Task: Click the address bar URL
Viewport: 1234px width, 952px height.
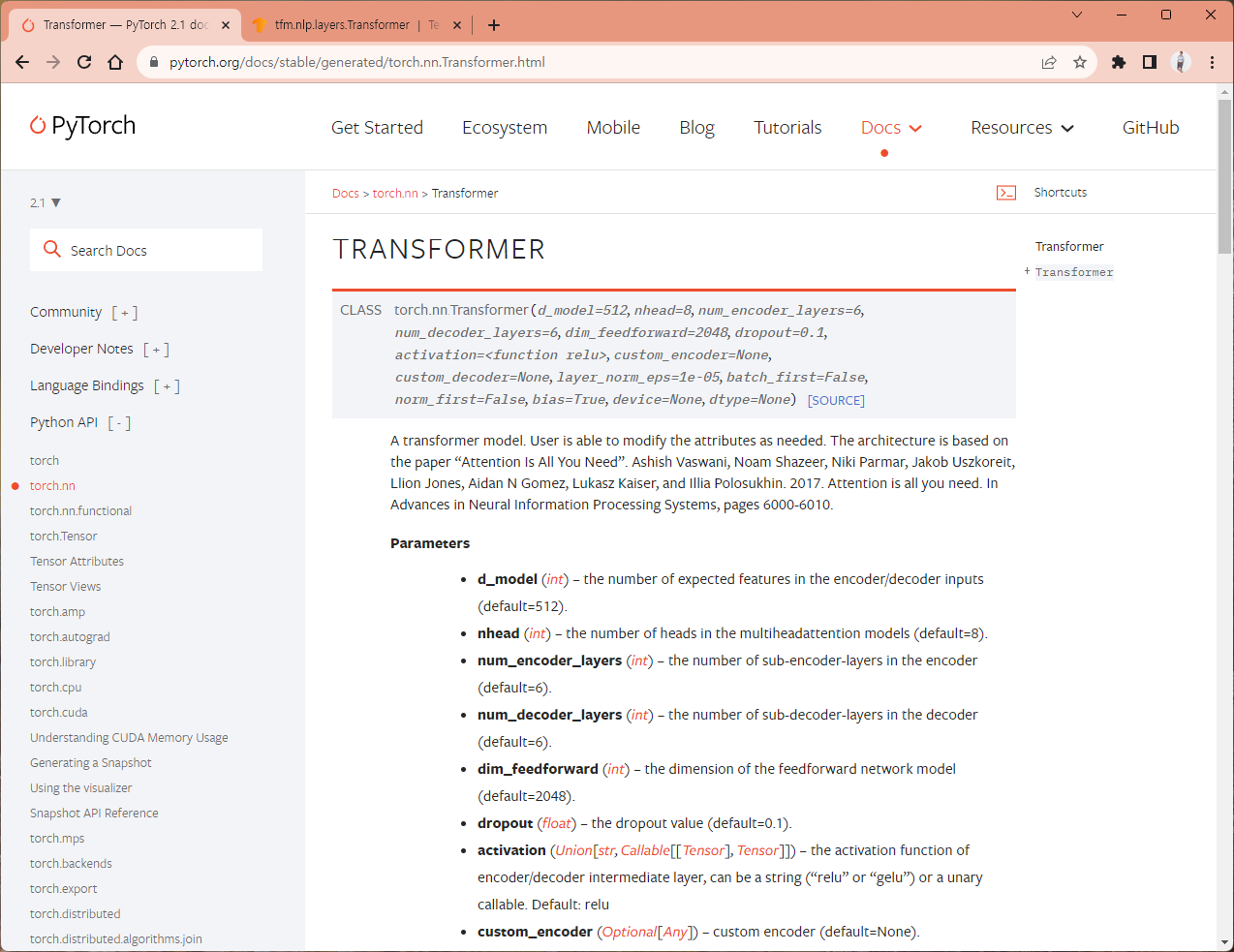Action: tap(357, 62)
